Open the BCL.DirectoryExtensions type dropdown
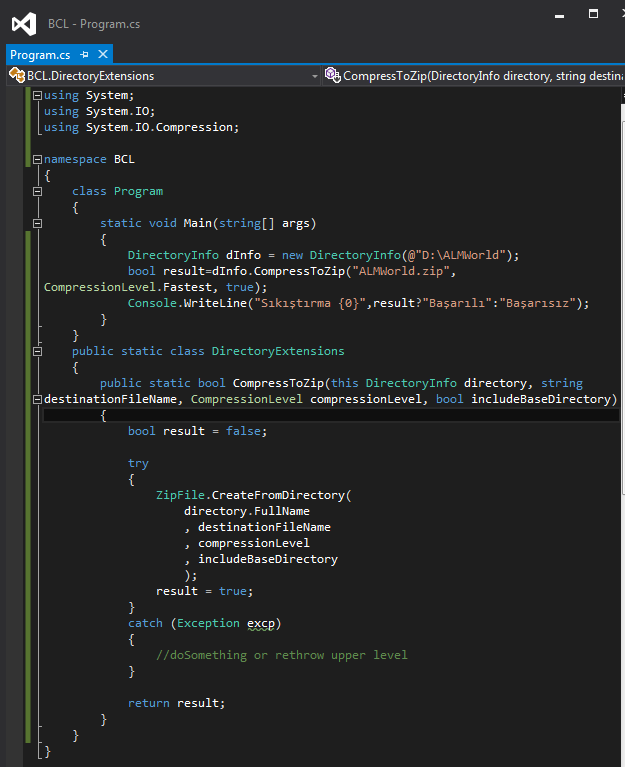 (x=314, y=76)
